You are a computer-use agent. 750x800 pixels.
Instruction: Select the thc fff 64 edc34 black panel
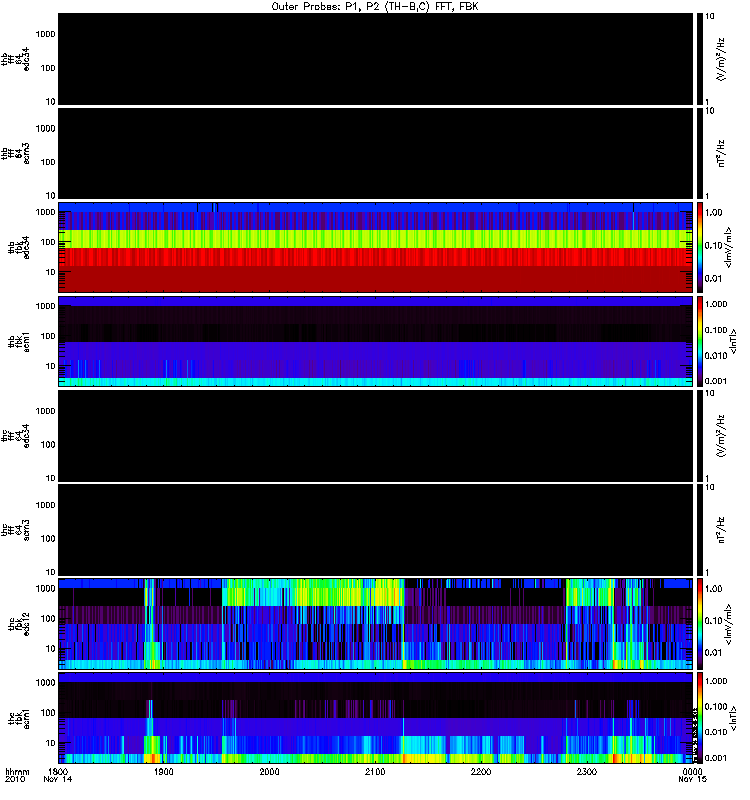coord(375,436)
